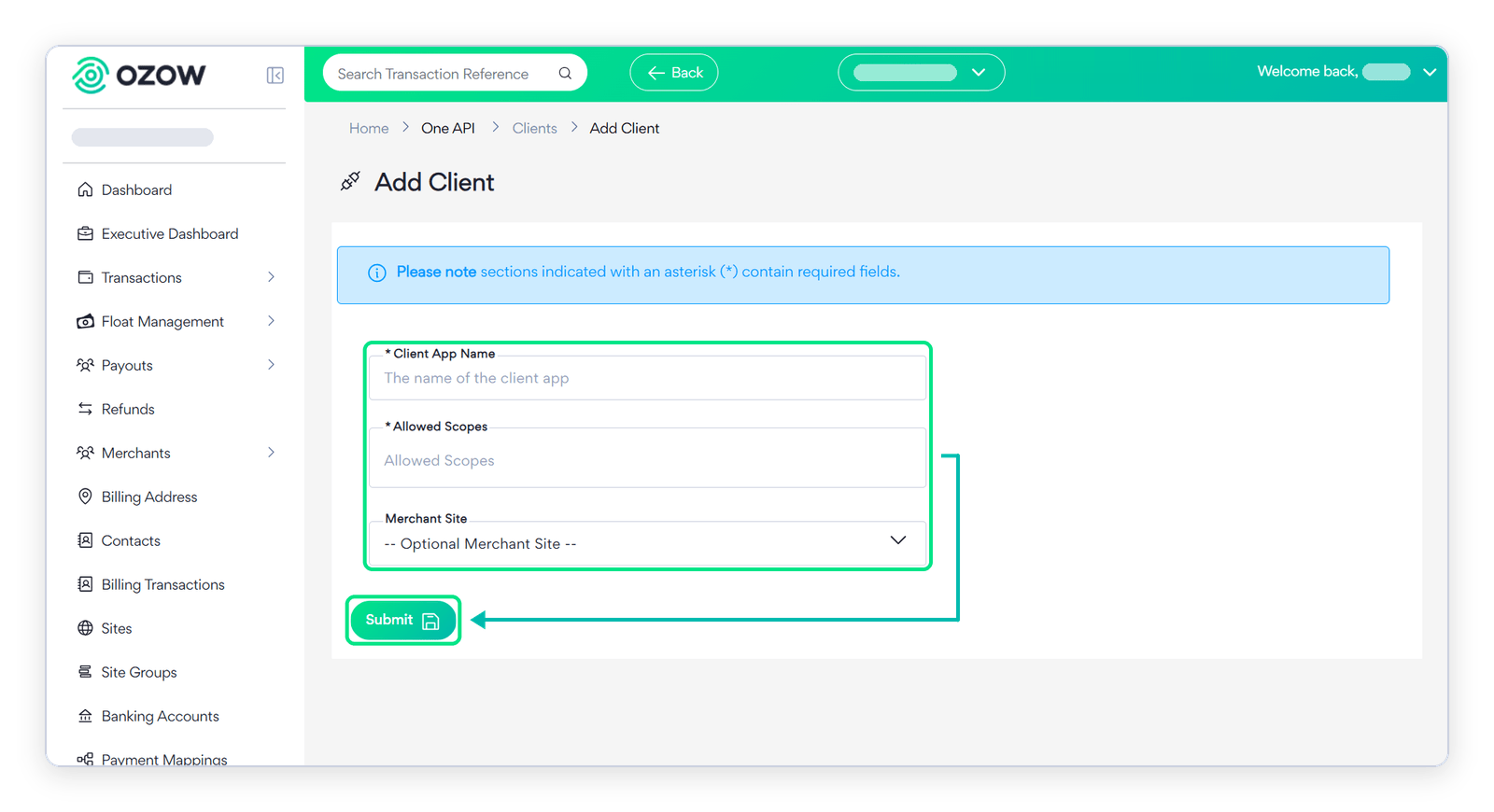Click the Float Management wallet icon
Image resolution: width=1494 pixels, height=812 pixels.
click(85, 321)
